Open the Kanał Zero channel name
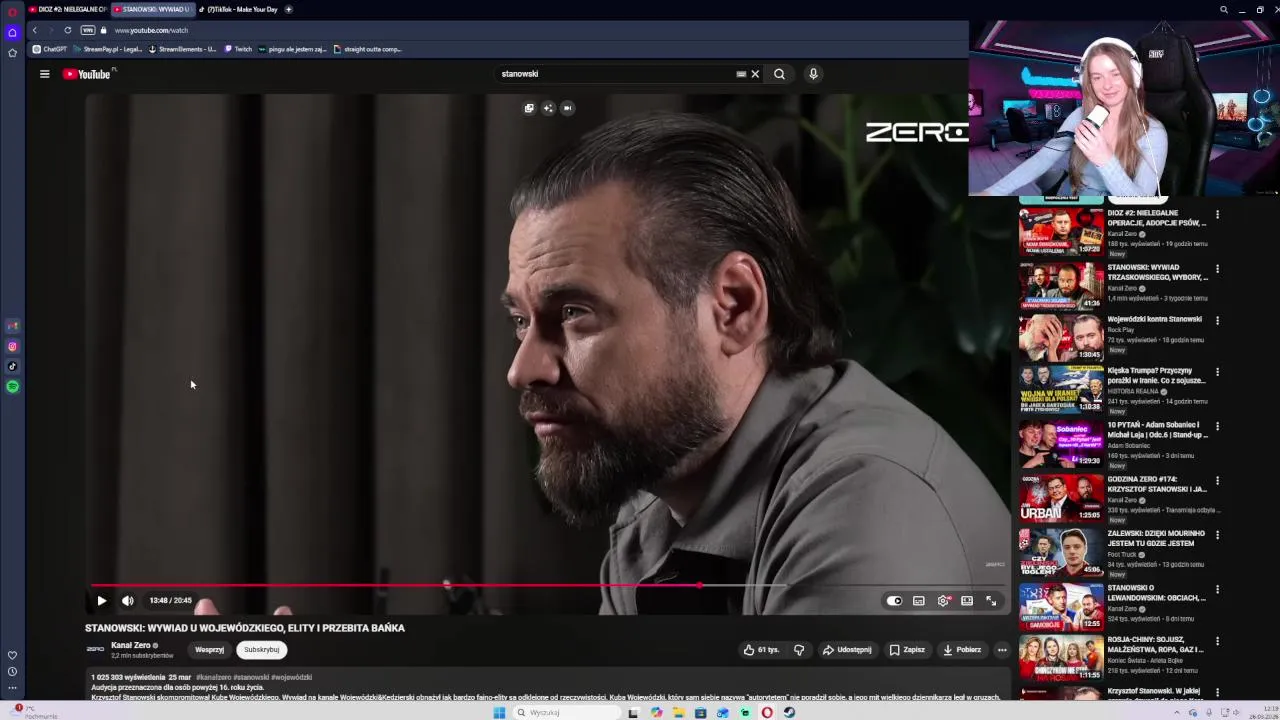1280x720 pixels. (131, 645)
